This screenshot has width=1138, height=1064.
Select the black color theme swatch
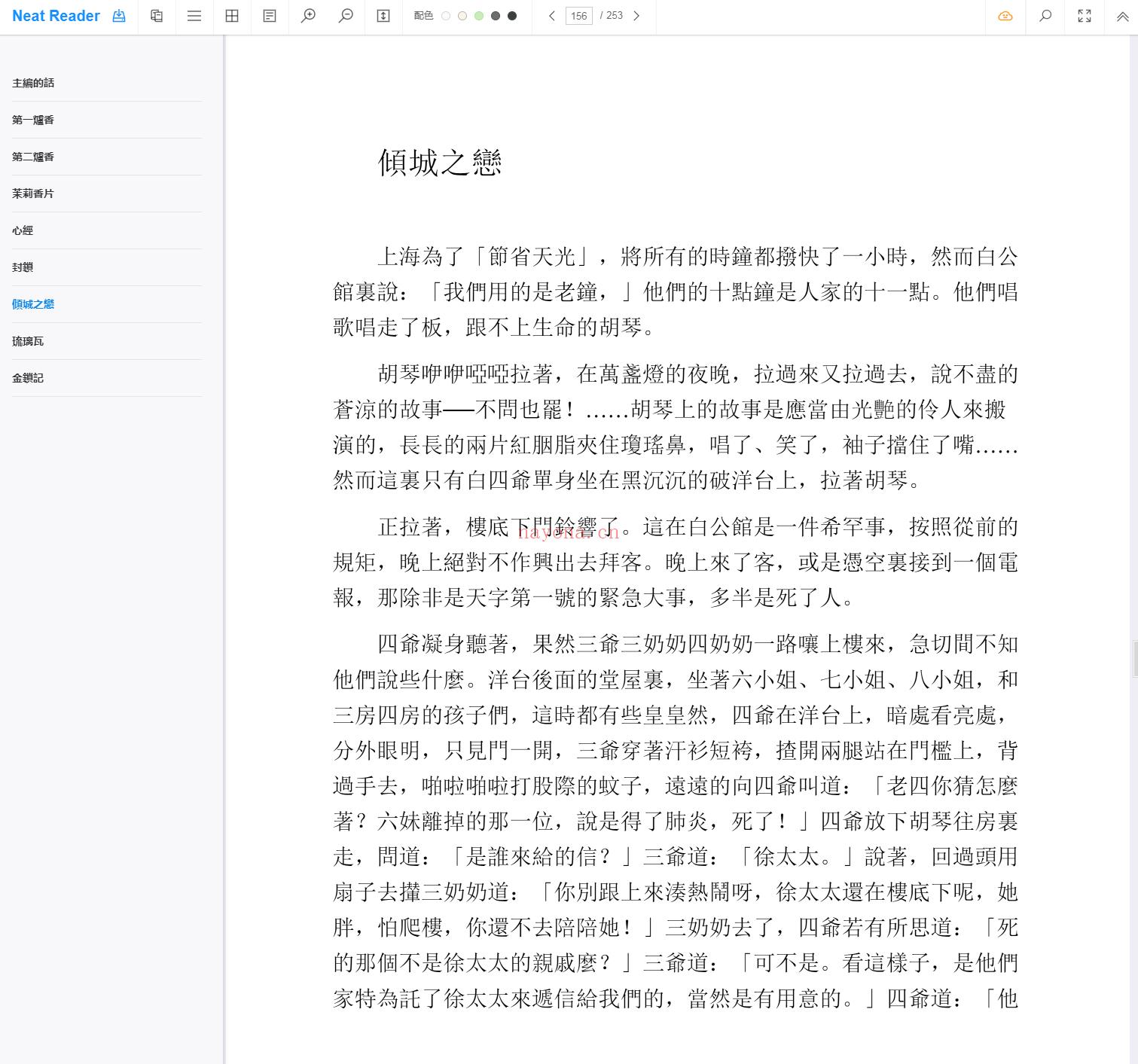tap(512, 16)
